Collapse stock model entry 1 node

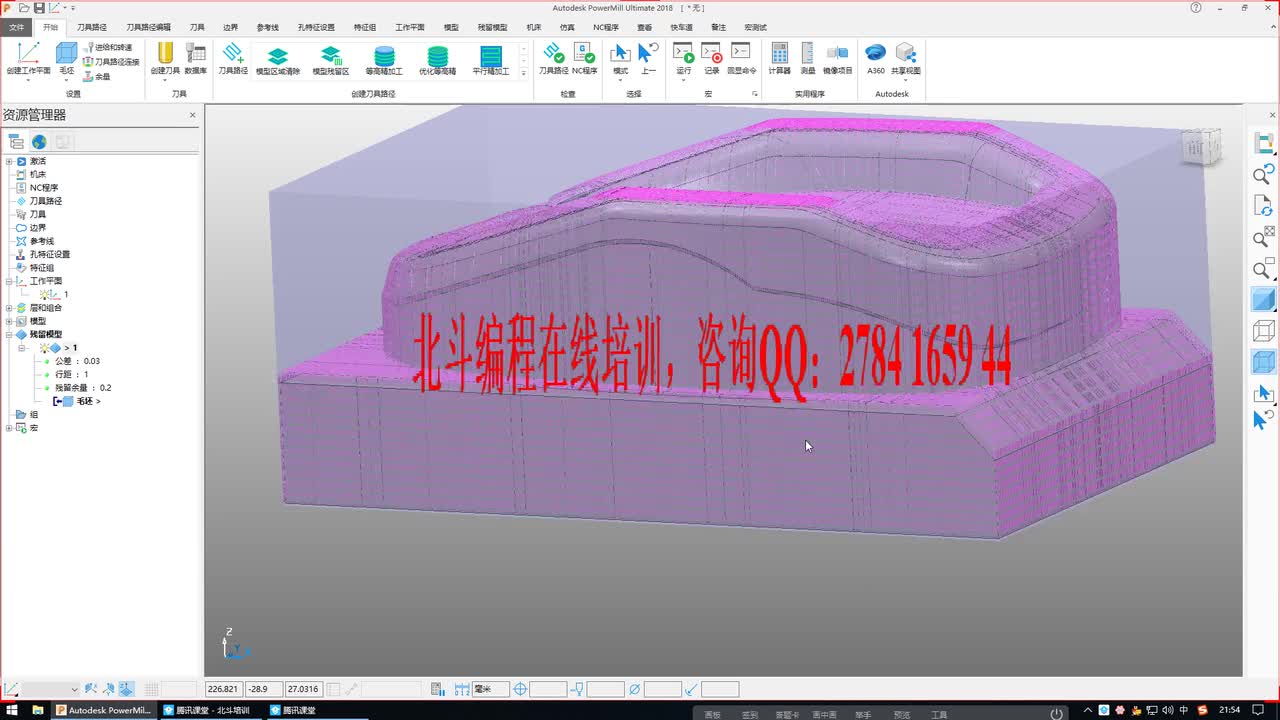click(x=22, y=348)
